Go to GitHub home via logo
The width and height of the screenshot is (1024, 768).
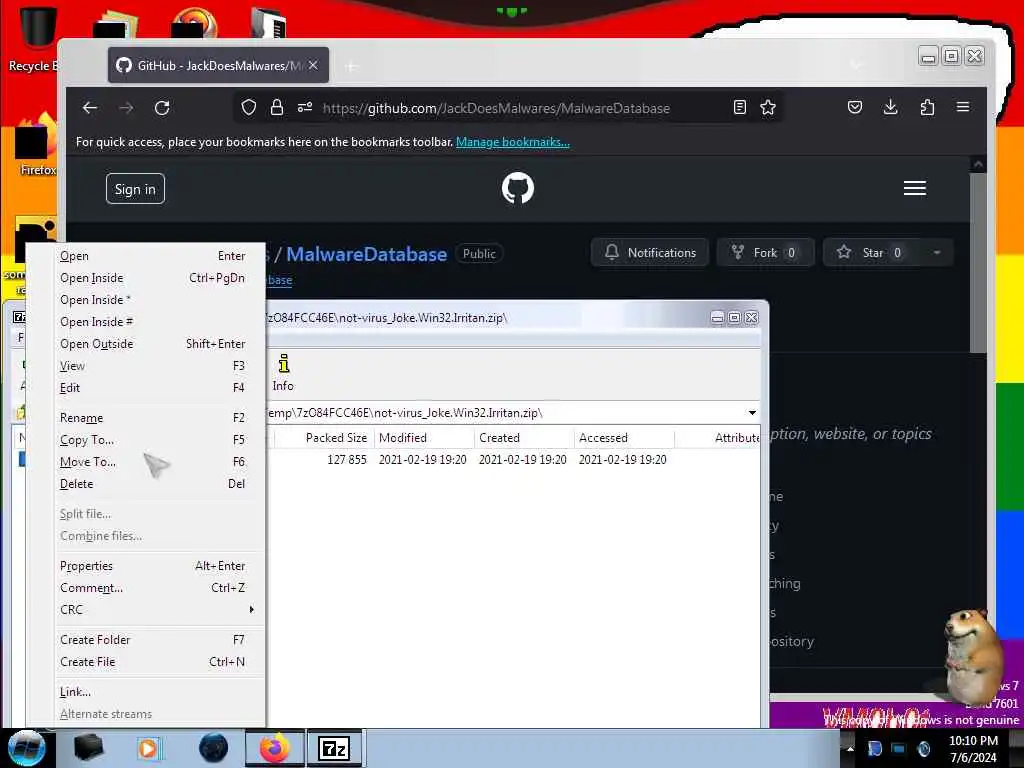518,188
